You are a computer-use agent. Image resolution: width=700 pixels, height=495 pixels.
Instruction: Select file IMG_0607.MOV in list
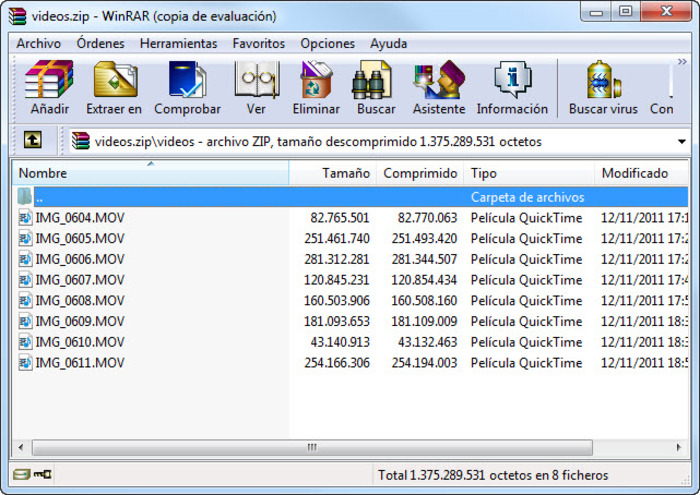79,280
